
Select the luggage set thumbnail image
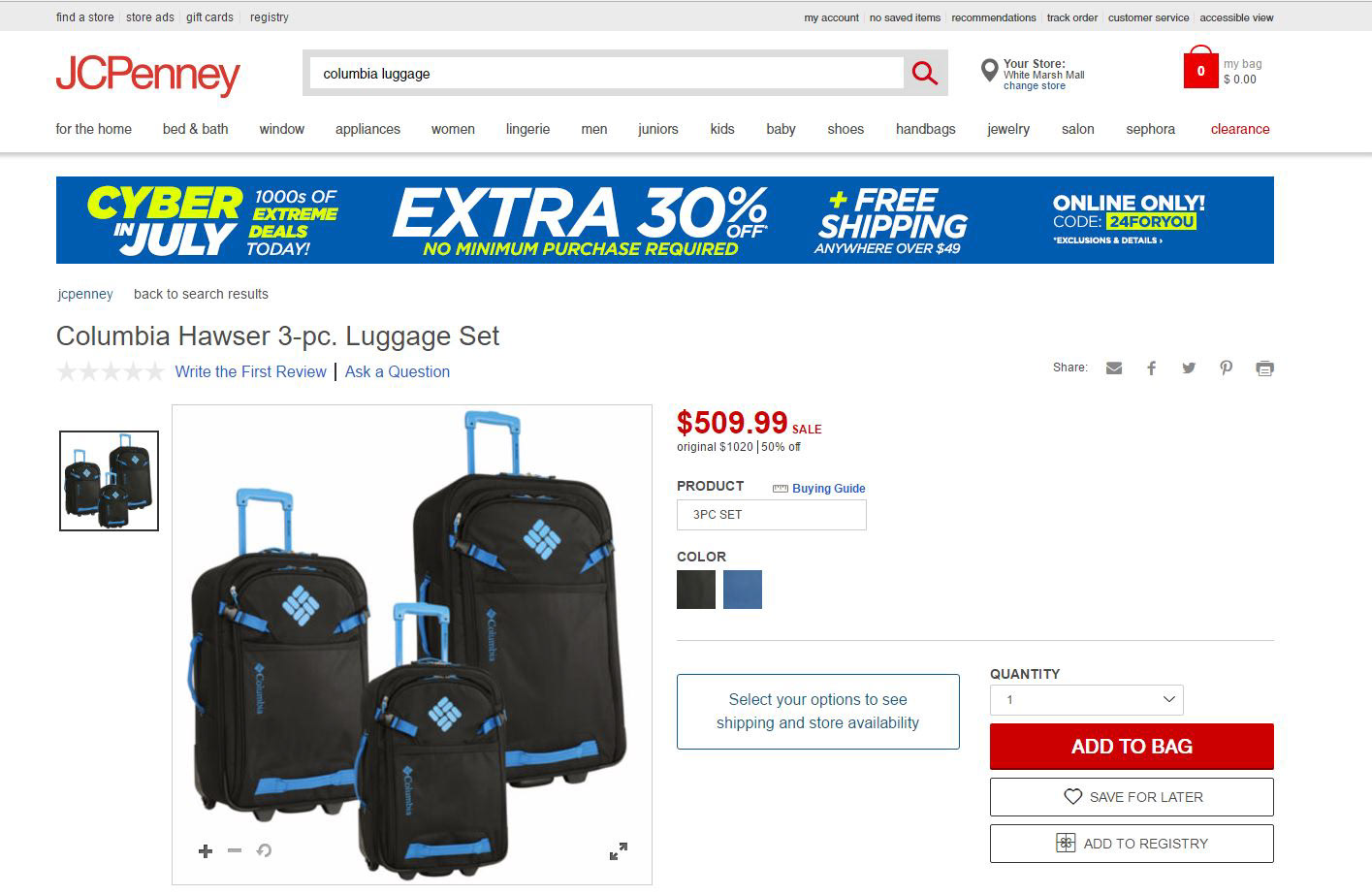[x=109, y=481]
